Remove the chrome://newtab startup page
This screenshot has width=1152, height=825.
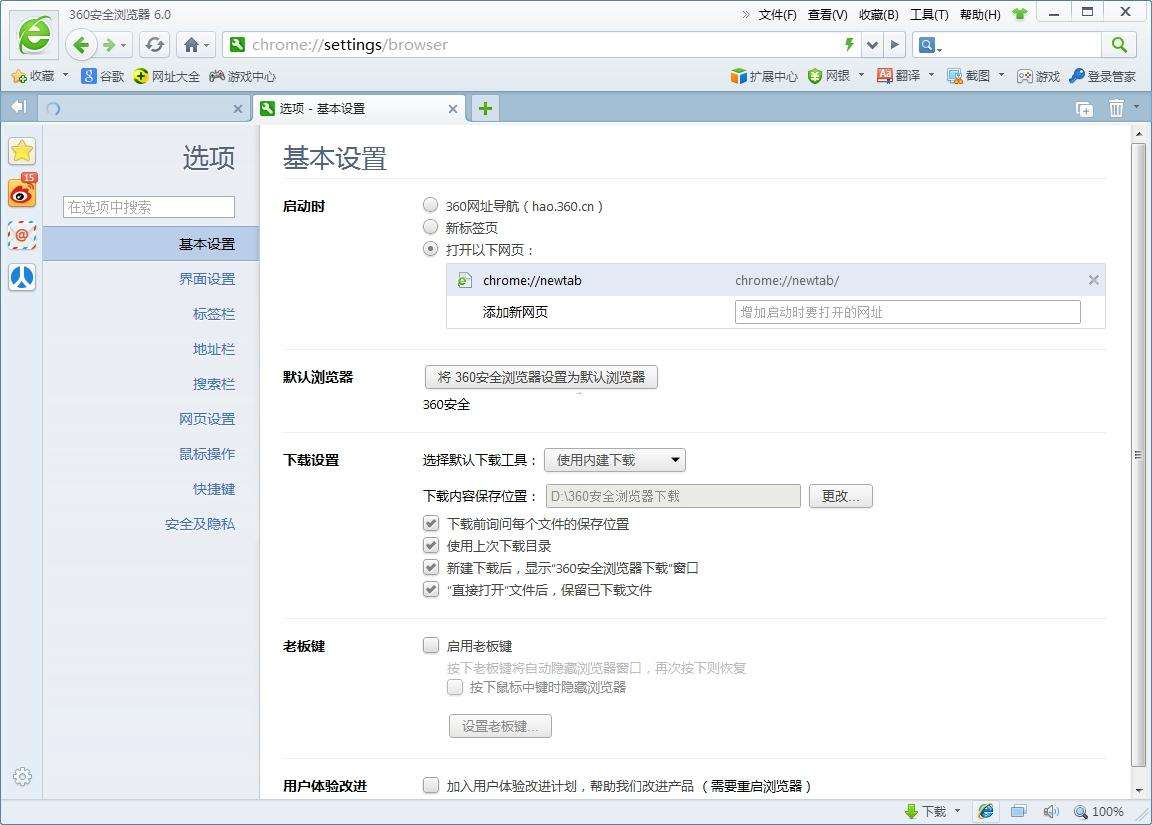point(1093,280)
